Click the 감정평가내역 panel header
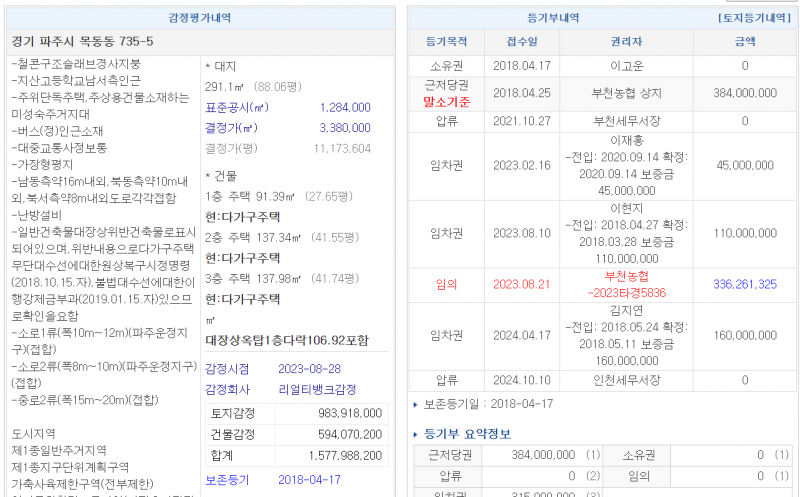 point(202,18)
